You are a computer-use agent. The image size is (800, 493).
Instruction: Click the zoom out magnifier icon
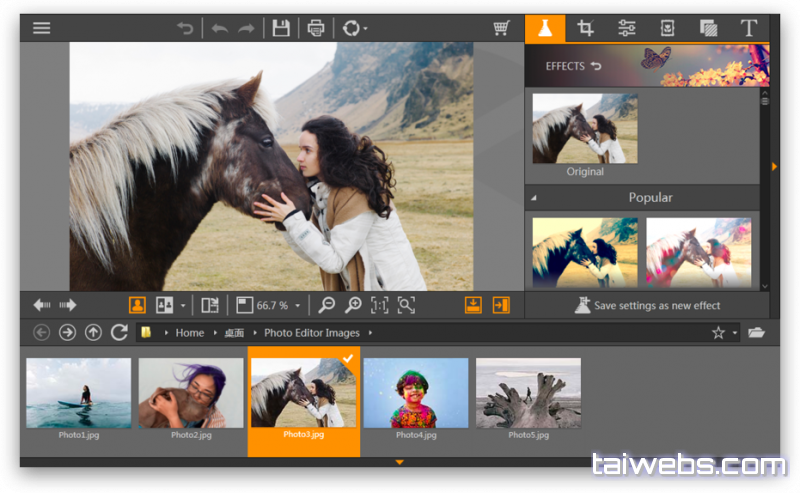[327, 305]
